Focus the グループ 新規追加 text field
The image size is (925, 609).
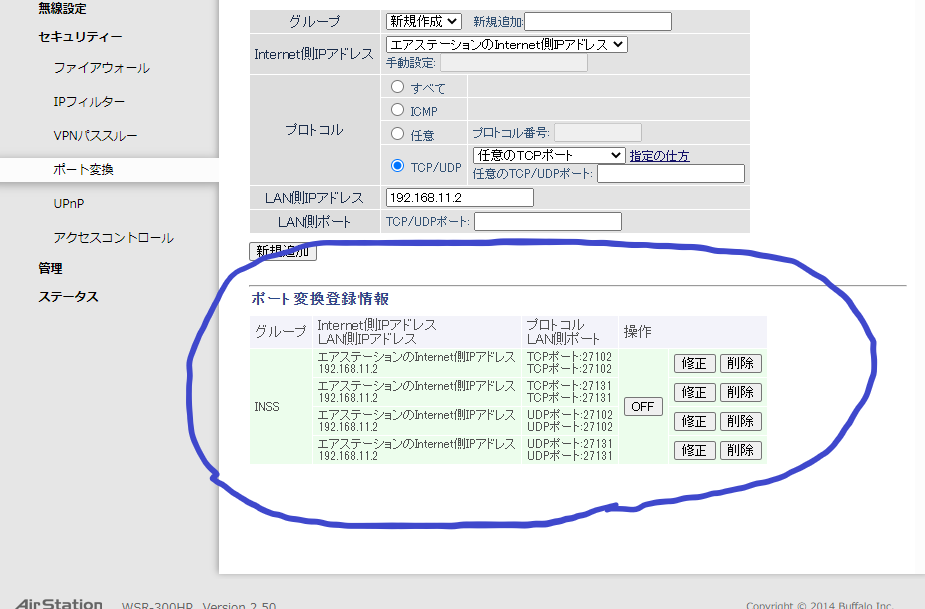click(598, 21)
